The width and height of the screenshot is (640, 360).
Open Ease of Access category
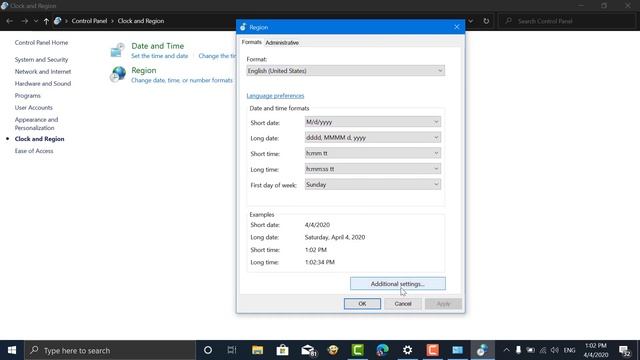pyautogui.click(x=34, y=151)
